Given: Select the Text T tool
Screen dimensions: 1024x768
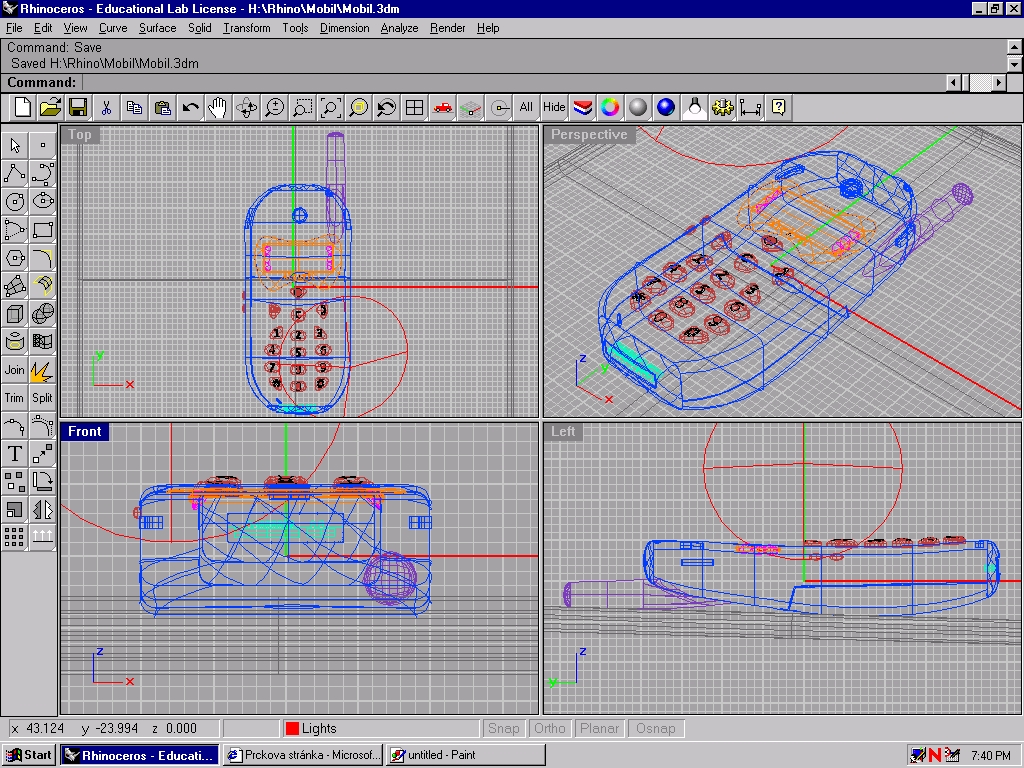Looking at the screenshot, I should [x=14, y=453].
